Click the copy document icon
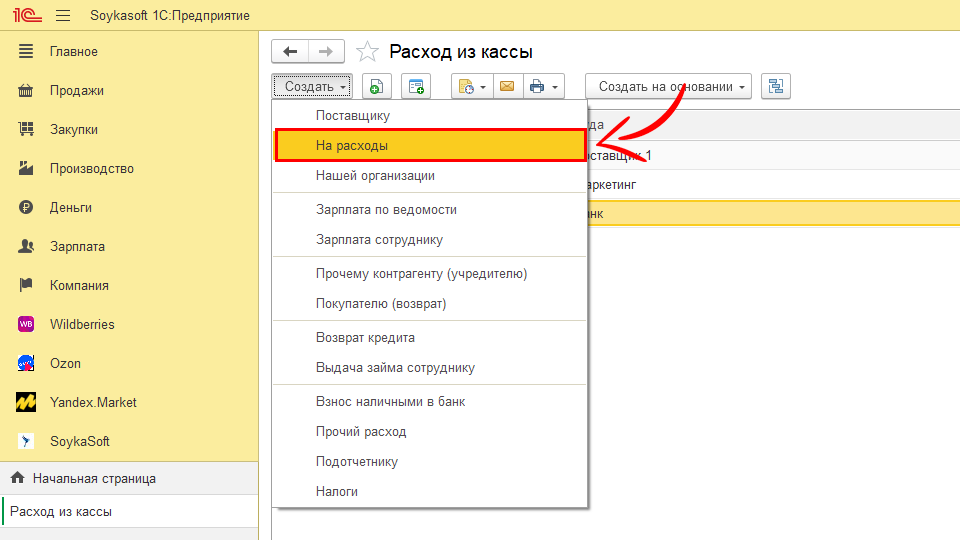 (x=376, y=87)
